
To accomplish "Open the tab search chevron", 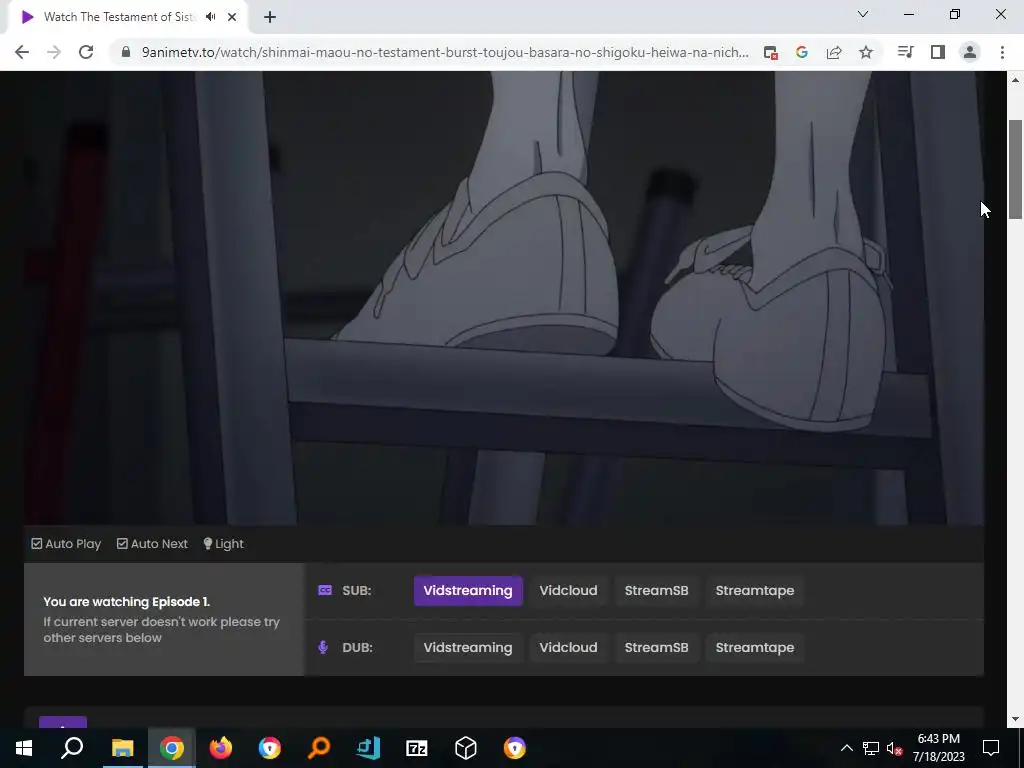I will pos(863,14).
